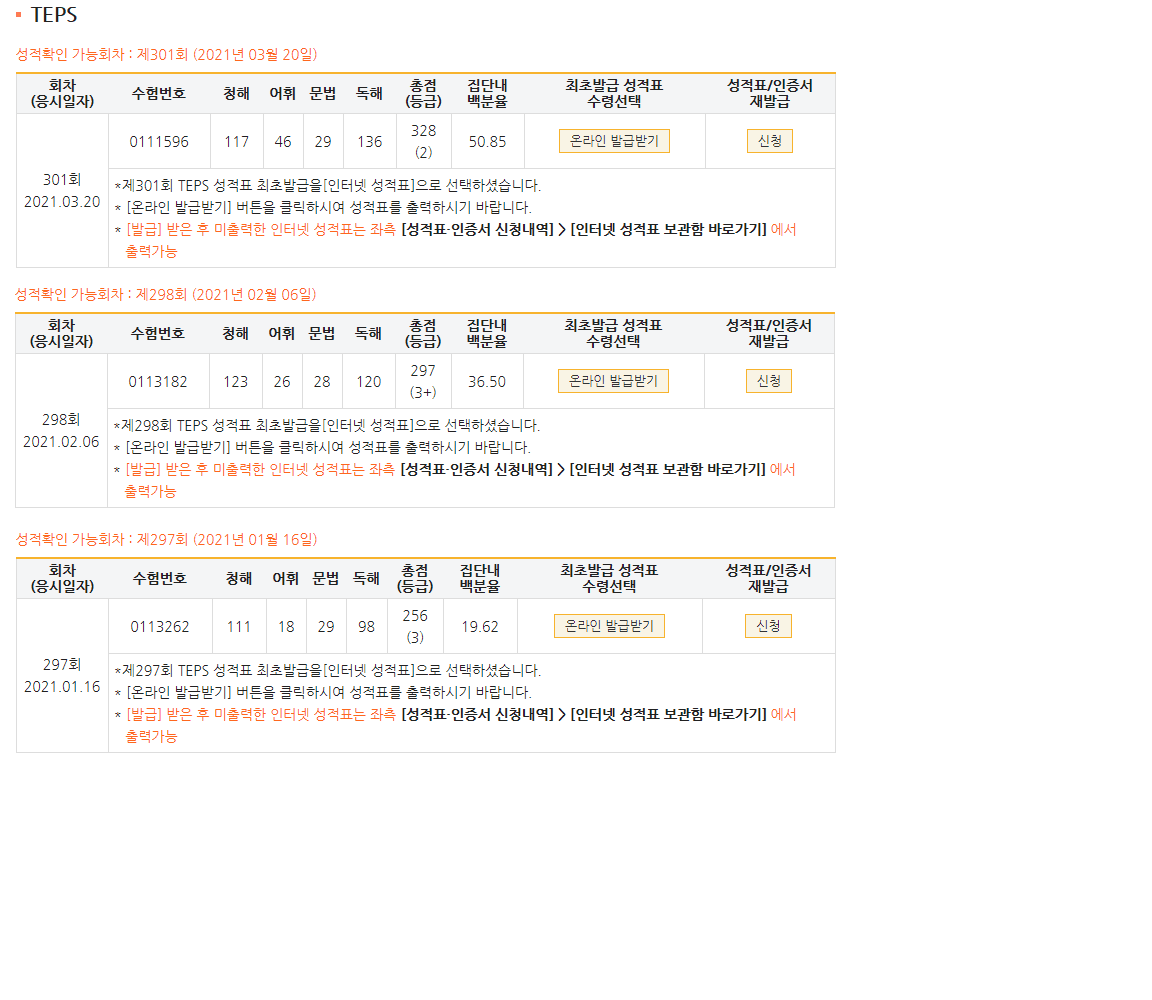Click listening score 123
This screenshot has width=1152, height=1000.
click(x=236, y=382)
